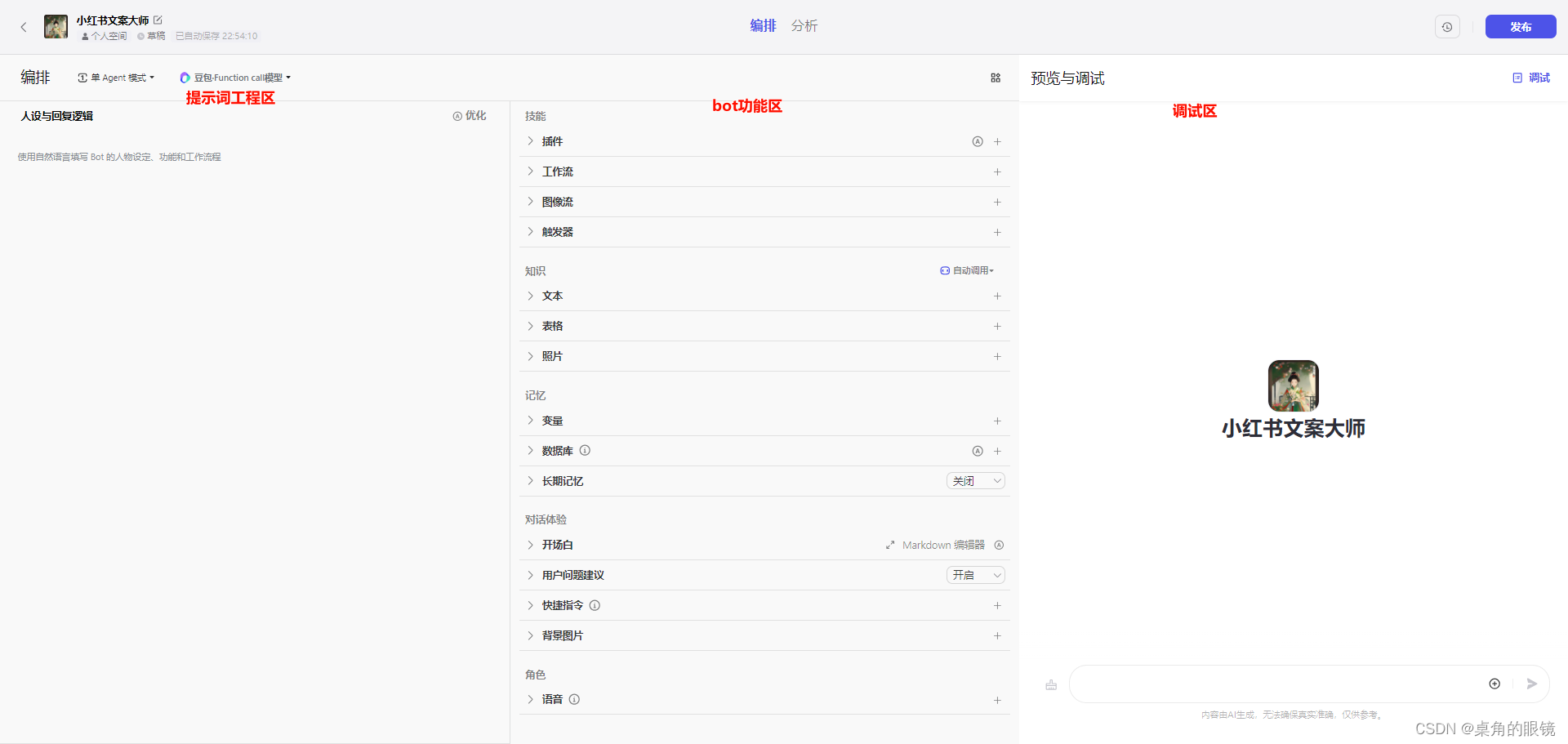1568x744 pixels.
Task: Click the back arrow to exit the bot editor
Action: pos(24,26)
